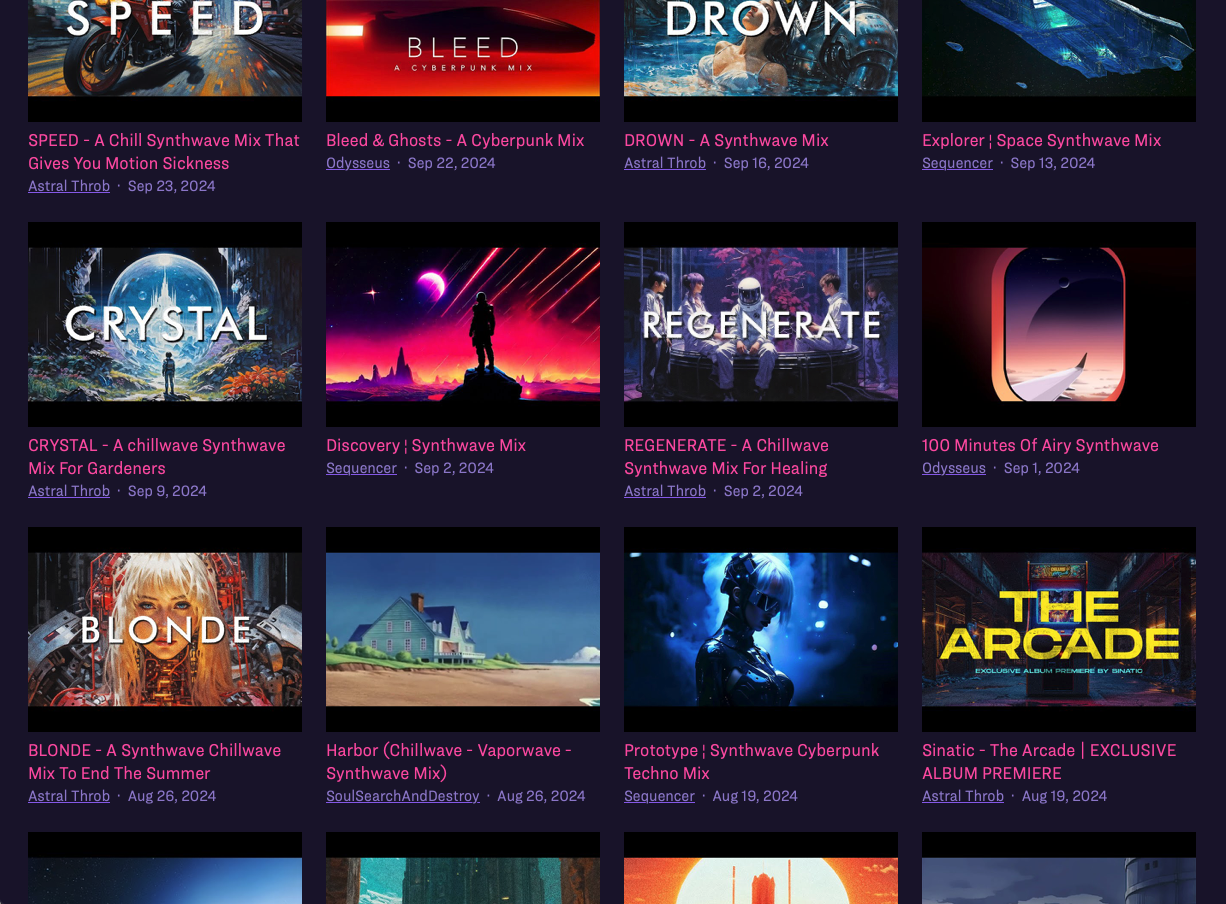Screen dimensions: 1226x904
Task: Visit the Odysseus author profile
Action: [x=358, y=163]
